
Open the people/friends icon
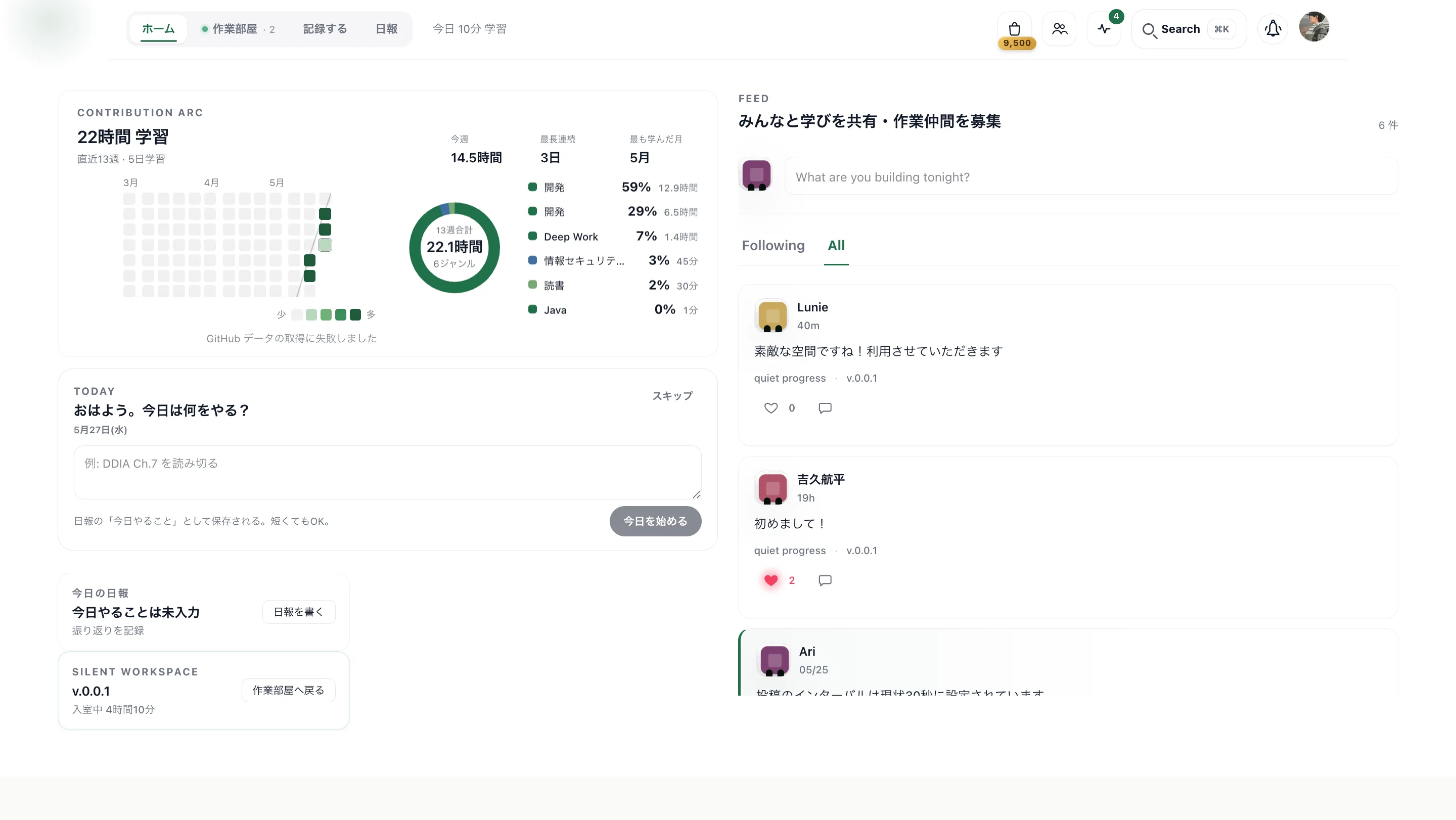pyautogui.click(x=1059, y=29)
